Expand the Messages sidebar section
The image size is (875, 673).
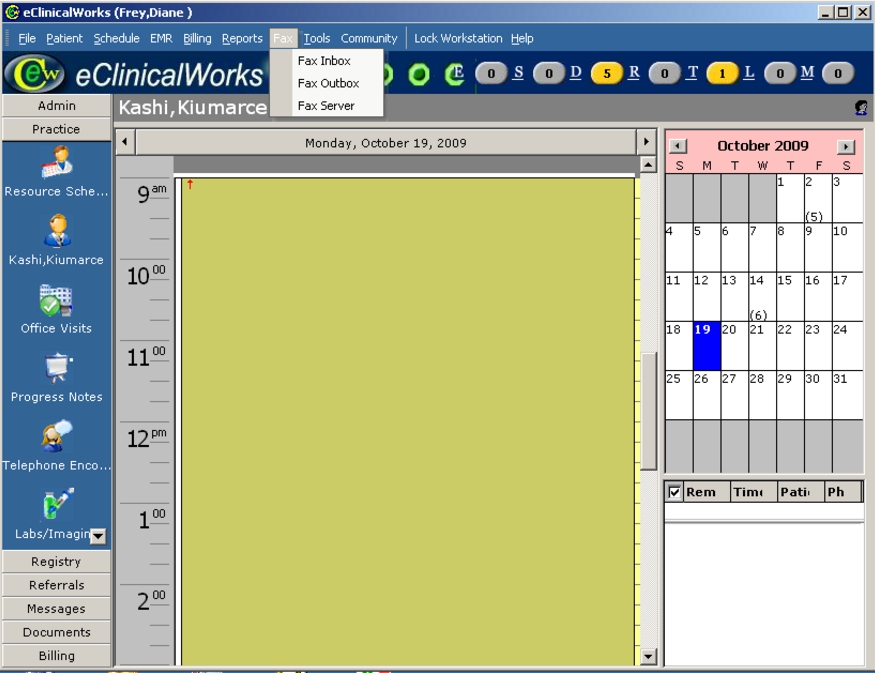click(56, 608)
